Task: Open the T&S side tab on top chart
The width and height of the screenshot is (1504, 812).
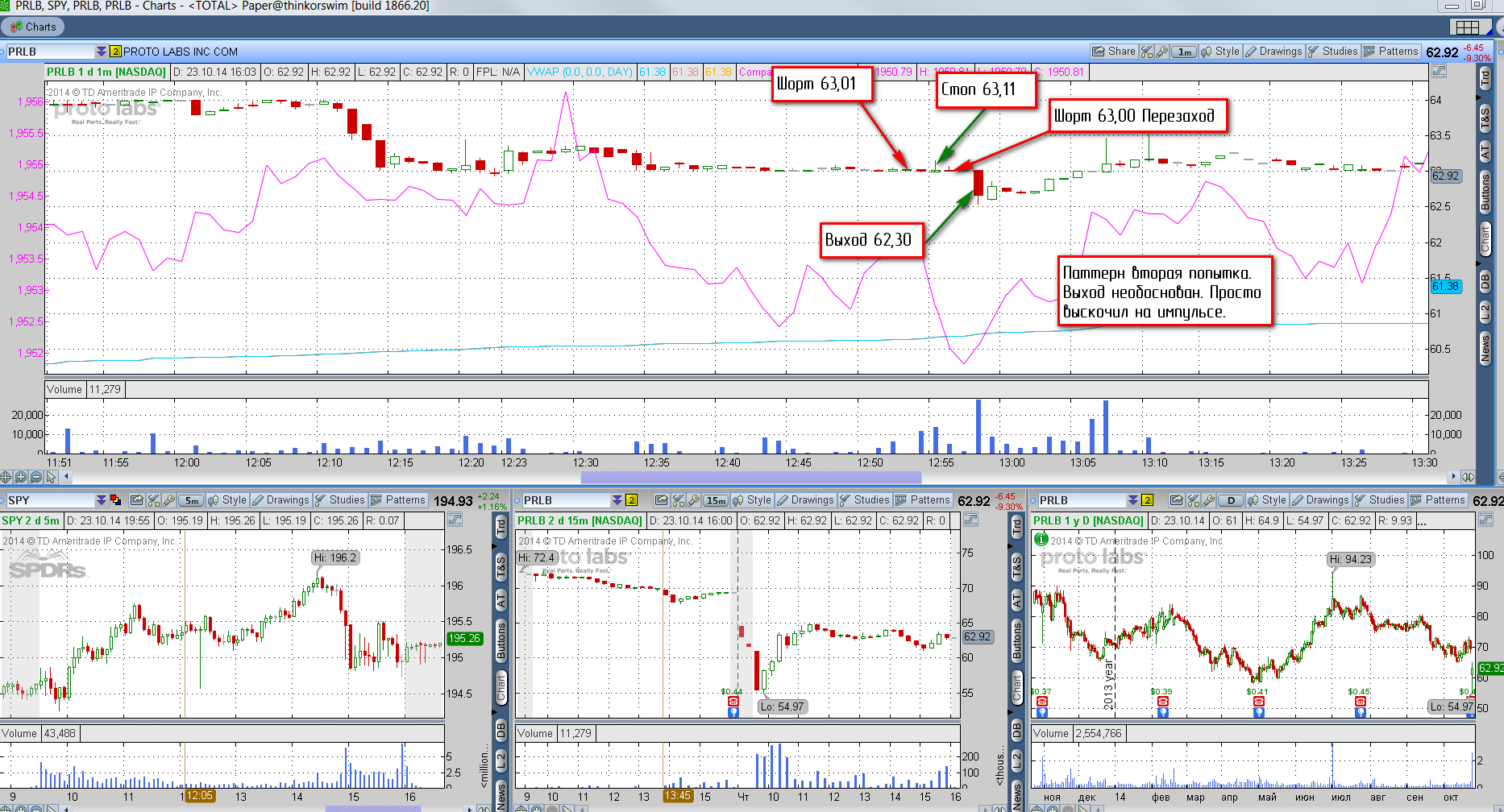Action: coord(1485,119)
